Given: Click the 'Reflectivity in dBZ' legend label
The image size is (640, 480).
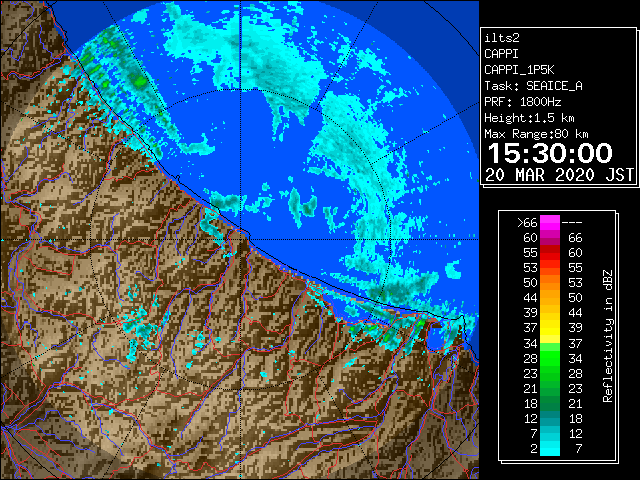Looking at the screenshot, I should point(608,336).
